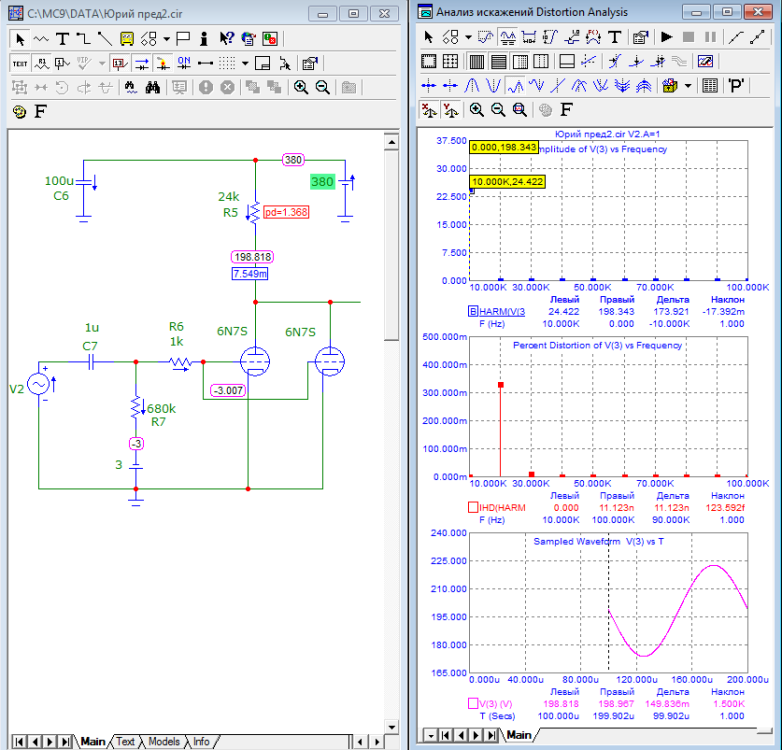This screenshot has height=750, width=782.
Task: Select the arrow Select mode tool in schematic window
Action: (x=19, y=39)
